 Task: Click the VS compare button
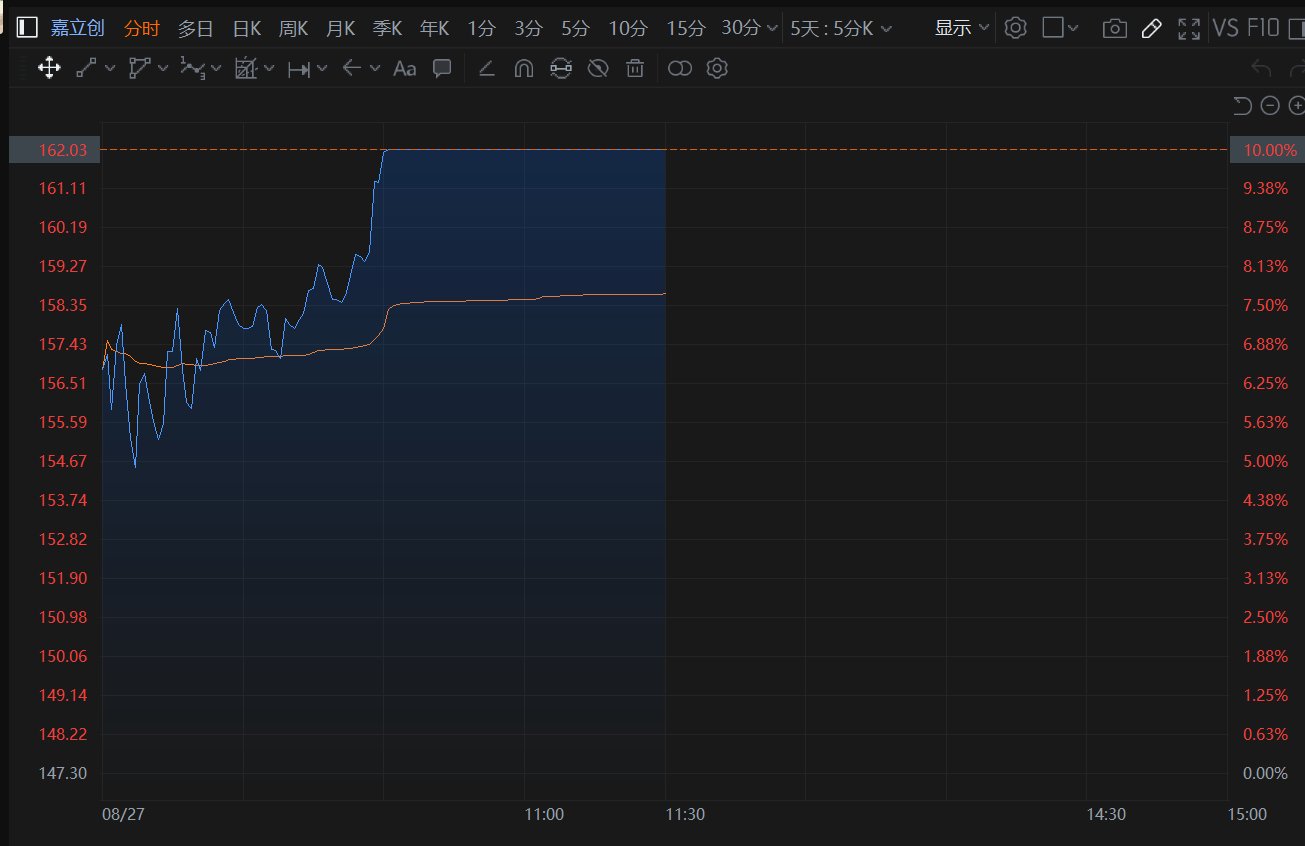pos(1226,28)
